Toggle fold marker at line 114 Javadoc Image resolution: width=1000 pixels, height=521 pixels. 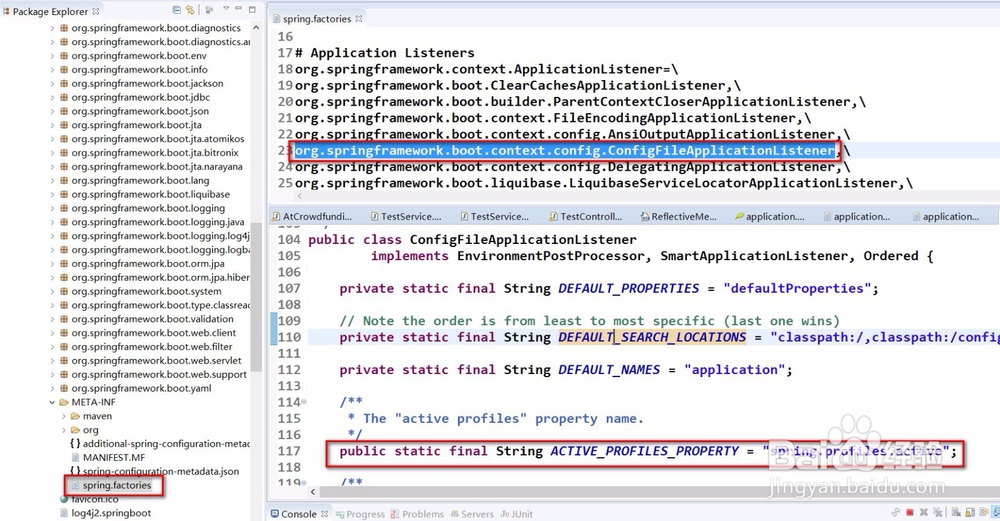point(304,402)
